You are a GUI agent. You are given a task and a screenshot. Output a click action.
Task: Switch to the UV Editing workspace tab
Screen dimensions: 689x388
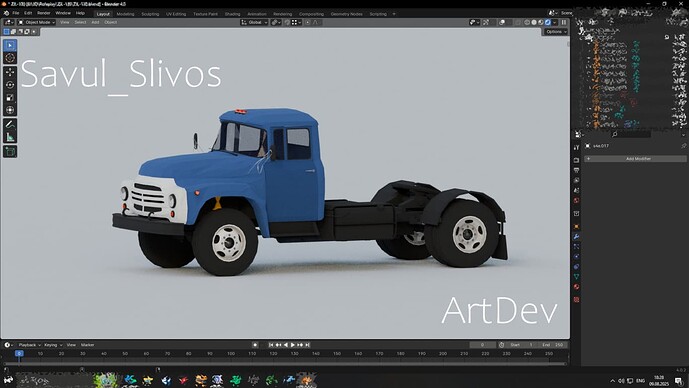(176, 14)
